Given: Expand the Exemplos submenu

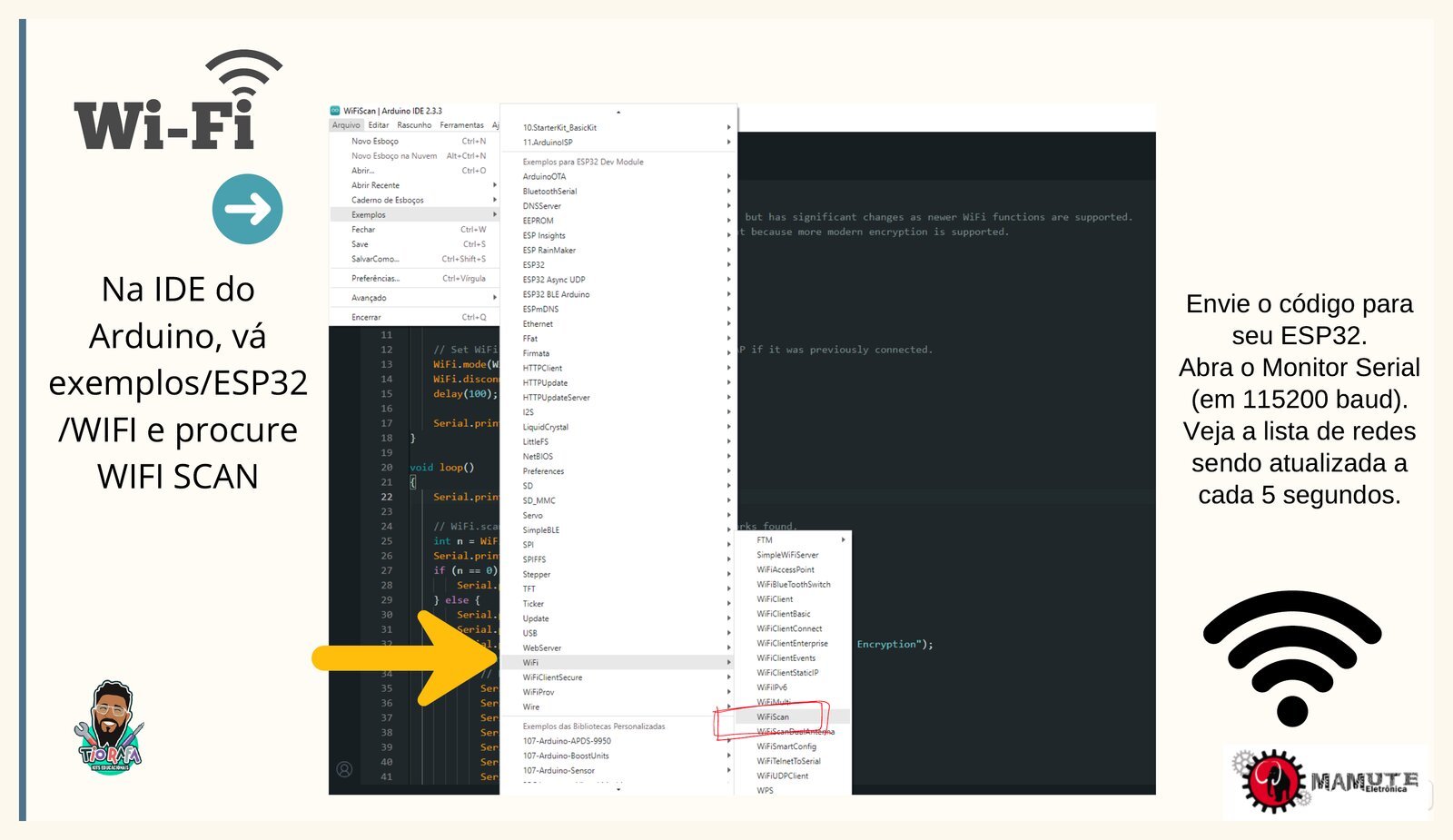Looking at the screenshot, I should pos(414,215).
